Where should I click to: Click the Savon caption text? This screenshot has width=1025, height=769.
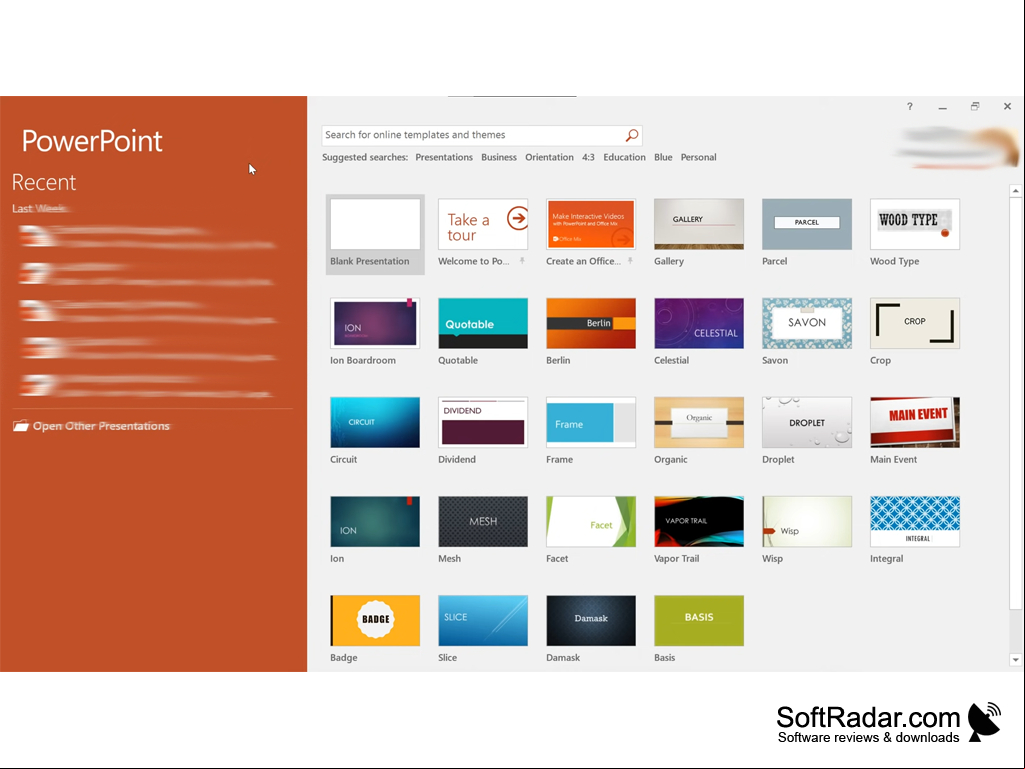click(x=775, y=360)
